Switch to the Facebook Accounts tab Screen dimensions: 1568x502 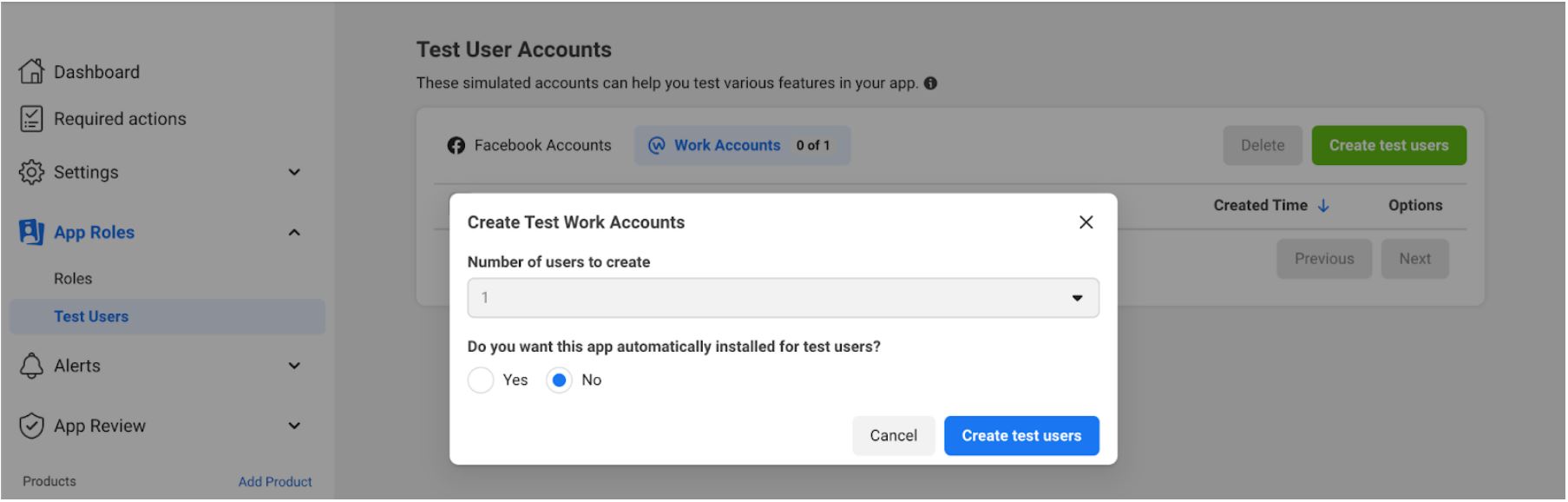pyautogui.click(x=529, y=145)
